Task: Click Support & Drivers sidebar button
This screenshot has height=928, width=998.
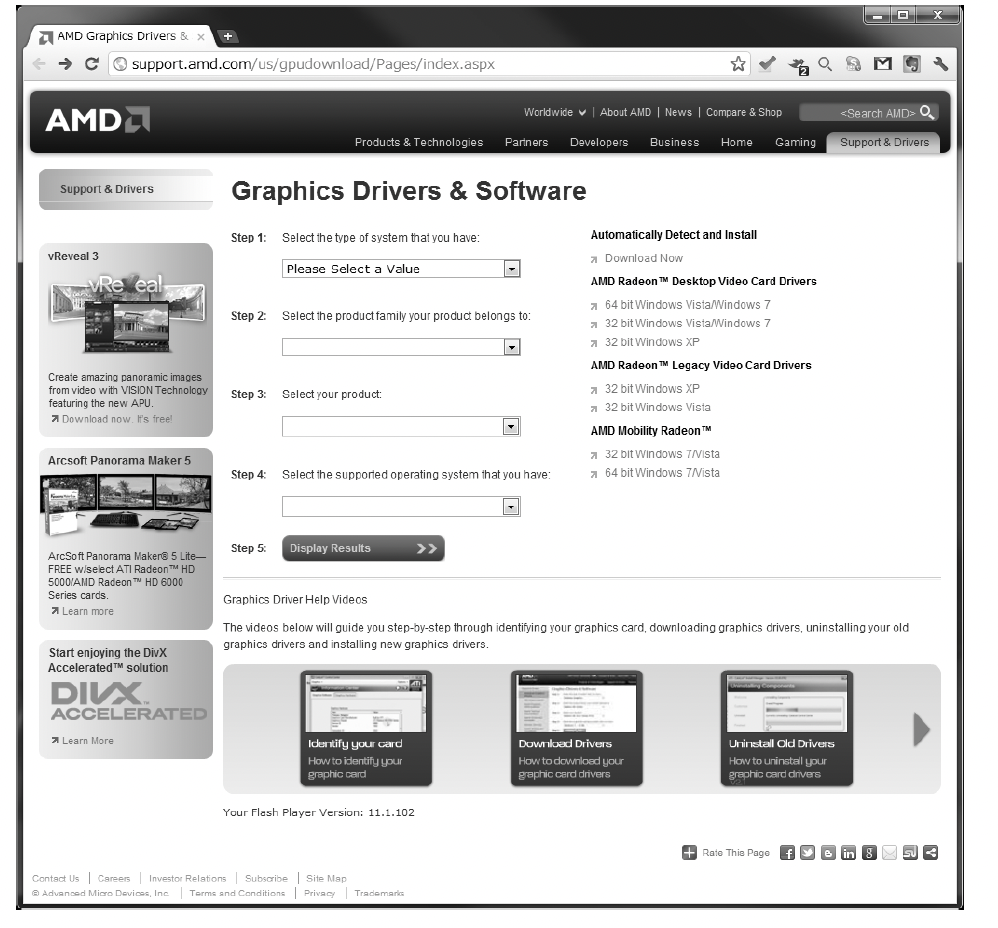Action: point(125,189)
